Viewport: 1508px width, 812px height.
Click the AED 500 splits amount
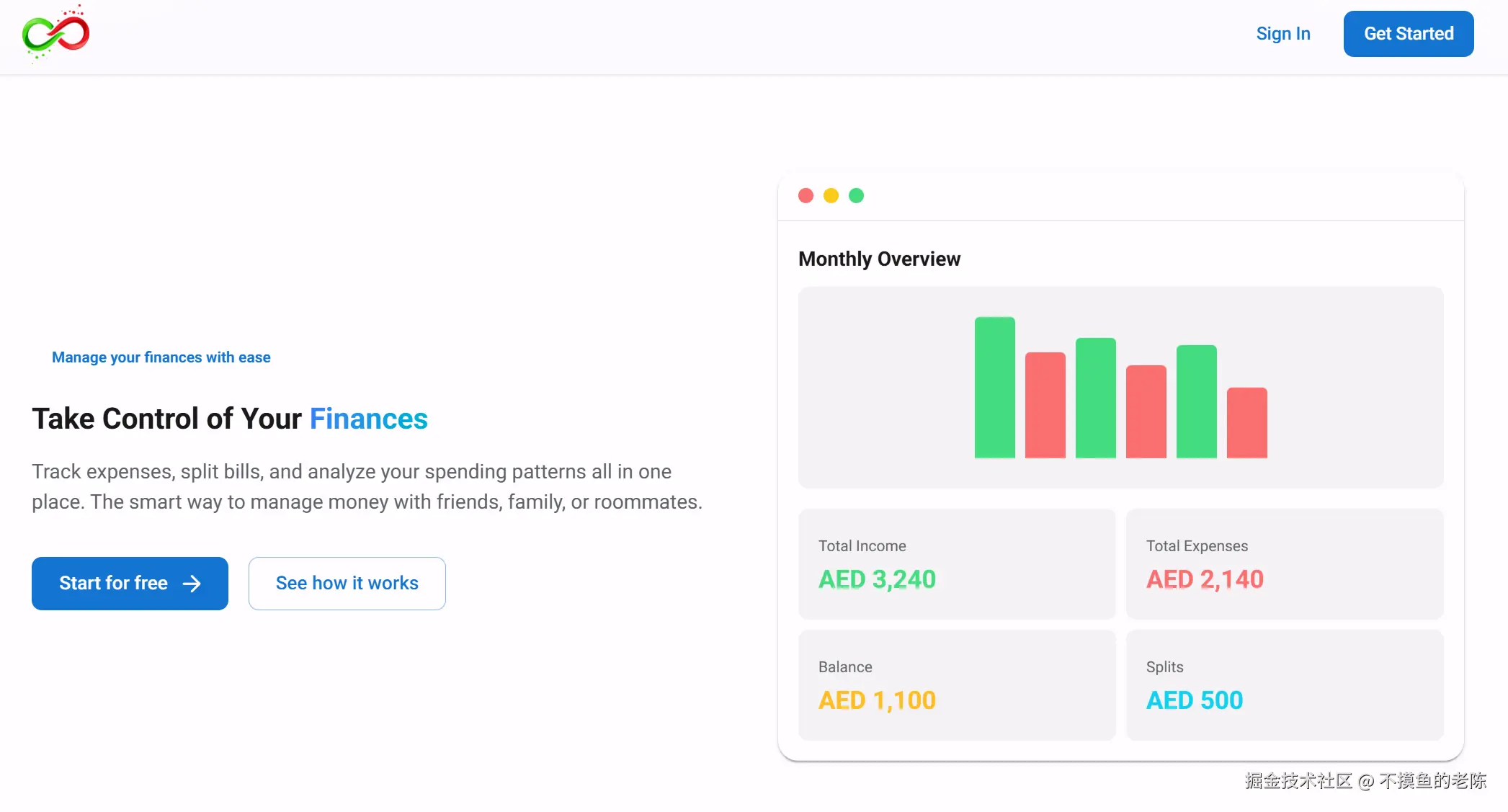coord(1194,700)
